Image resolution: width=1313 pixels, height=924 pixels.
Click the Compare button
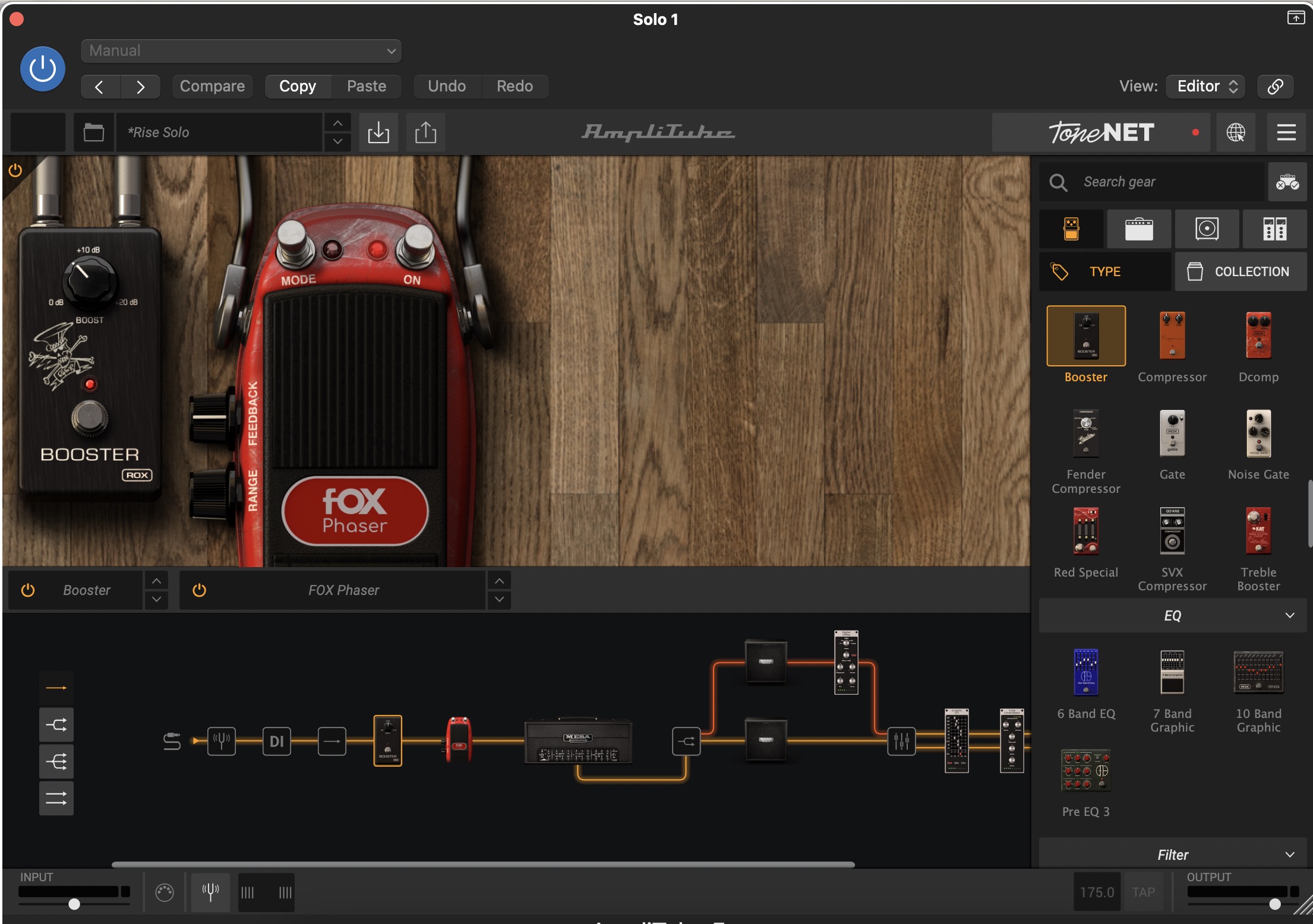212,87
